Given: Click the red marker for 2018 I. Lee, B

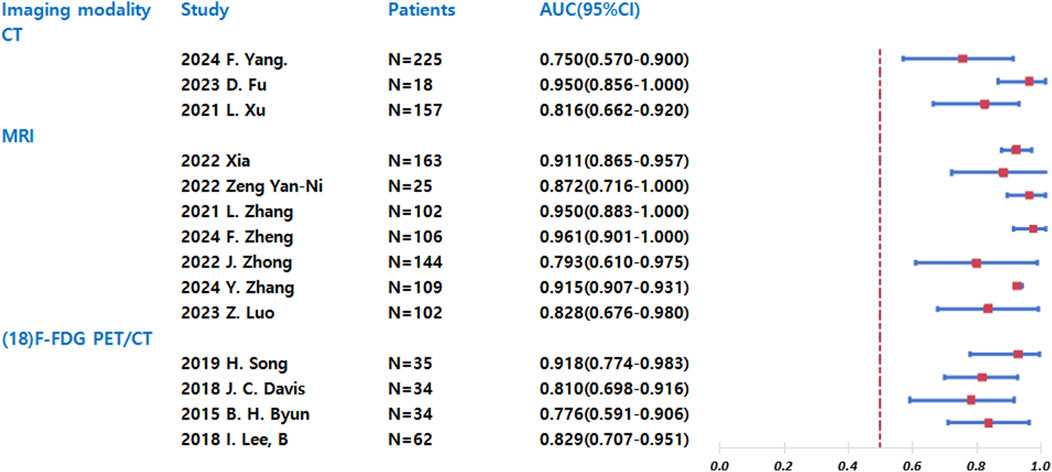Looking at the screenshot, I should [988, 423].
